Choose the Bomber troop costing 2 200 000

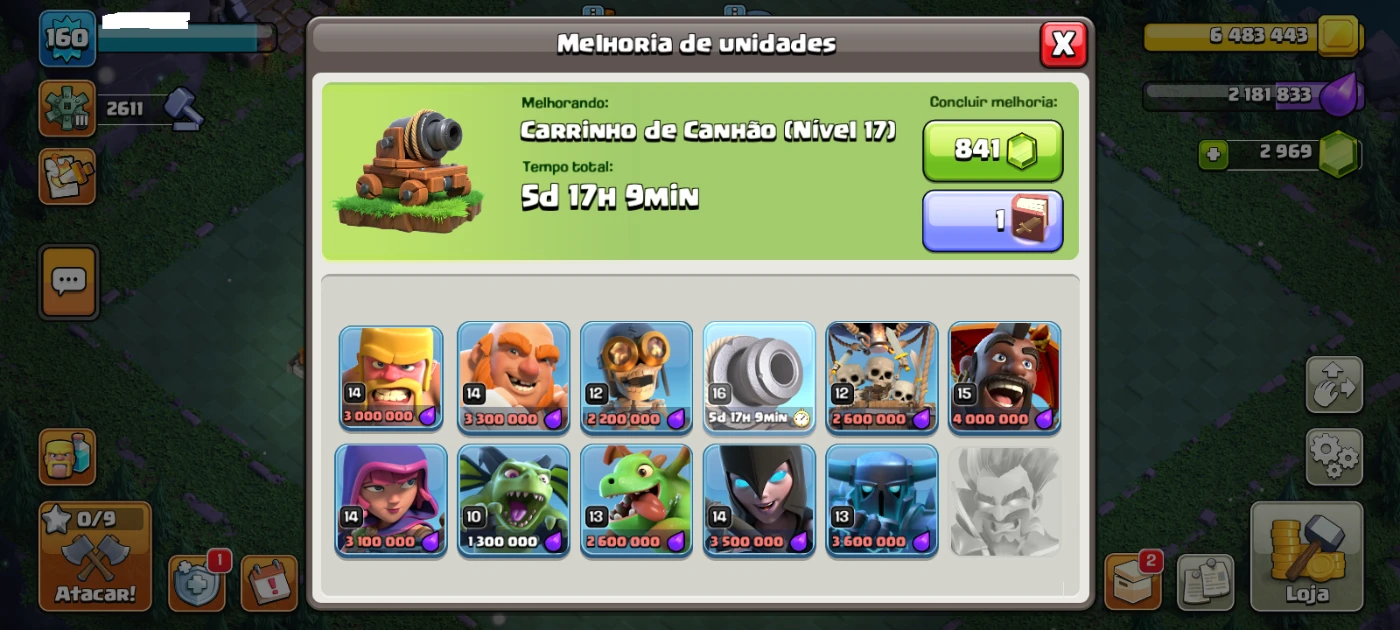pos(636,377)
